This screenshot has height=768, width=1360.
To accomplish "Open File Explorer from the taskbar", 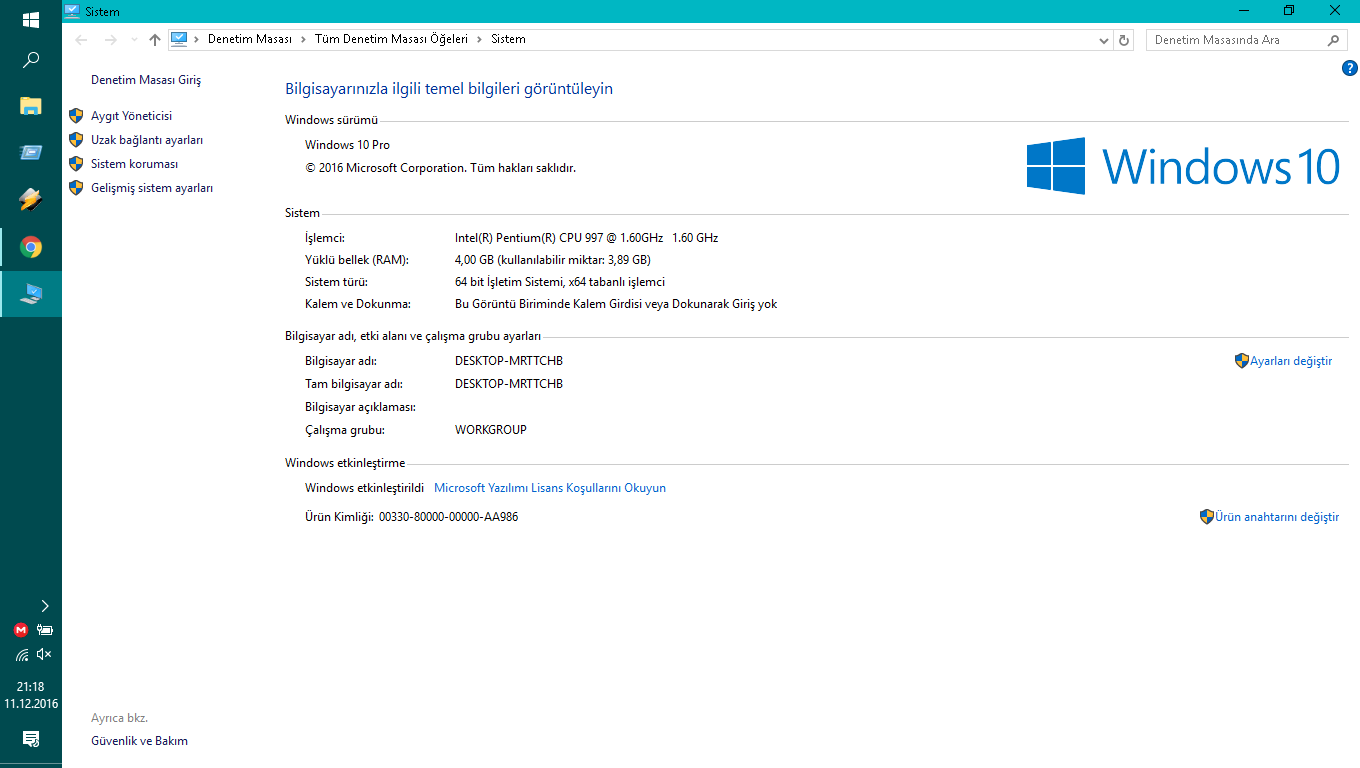I will (30, 106).
